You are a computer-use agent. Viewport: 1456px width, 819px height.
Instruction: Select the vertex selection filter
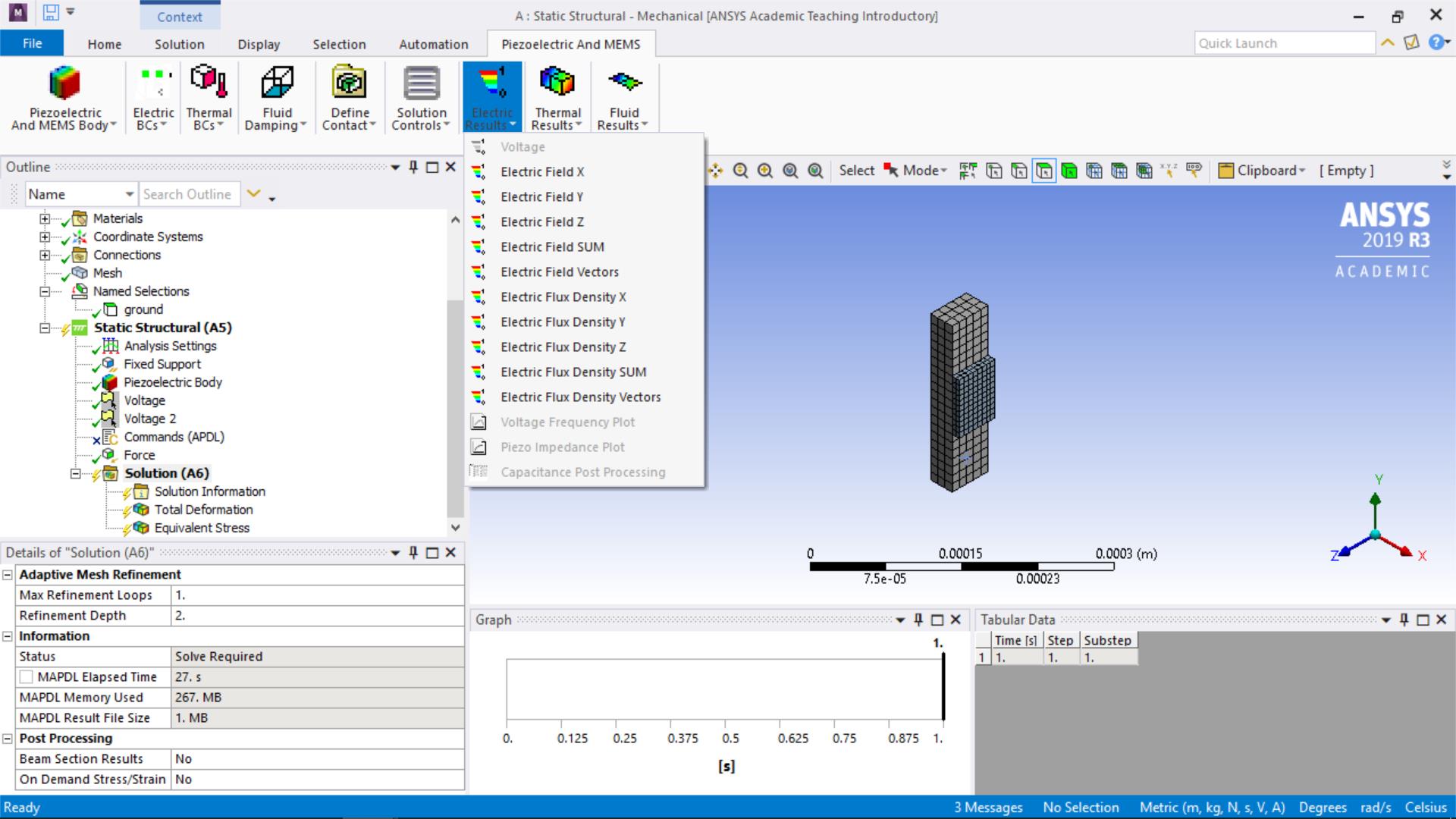(993, 171)
